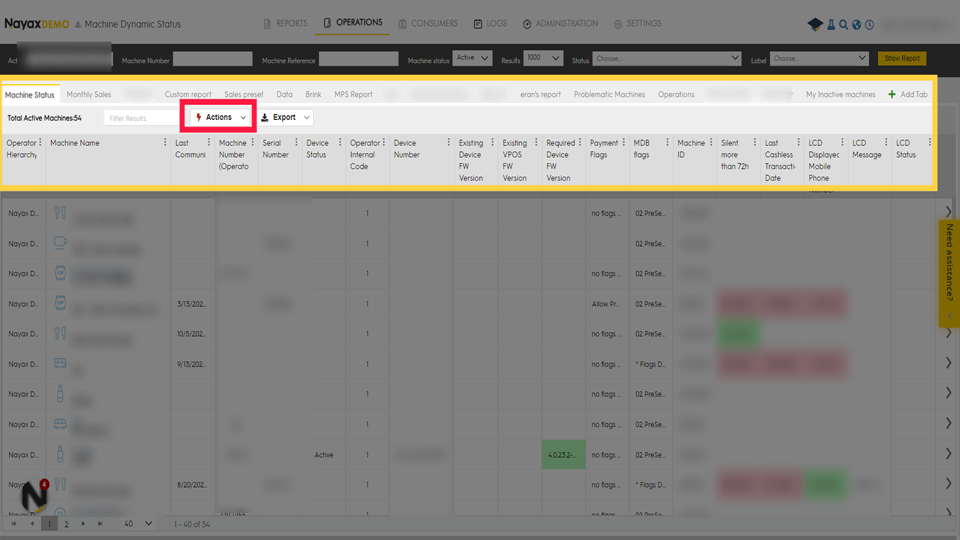The width and height of the screenshot is (960, 540).
Task: Open column menu for MDB flags
Action: [x=667, y=142]
